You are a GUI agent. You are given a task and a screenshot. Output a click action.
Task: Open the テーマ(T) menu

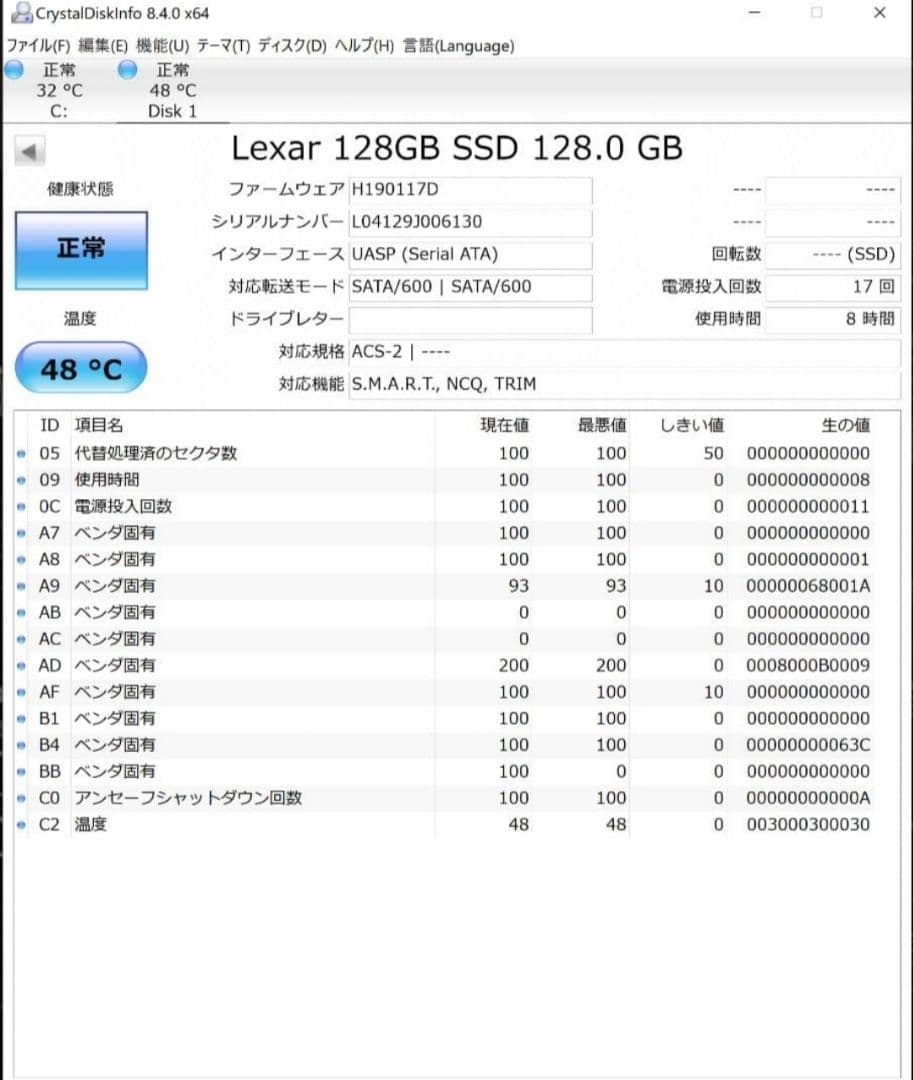225,46
